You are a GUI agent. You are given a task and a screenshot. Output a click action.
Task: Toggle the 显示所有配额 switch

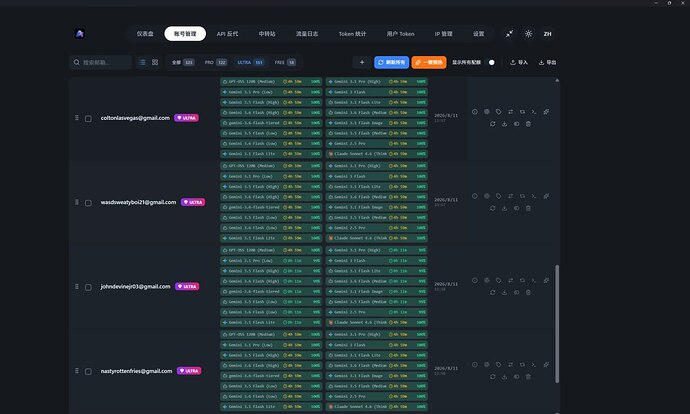(490, 62)
